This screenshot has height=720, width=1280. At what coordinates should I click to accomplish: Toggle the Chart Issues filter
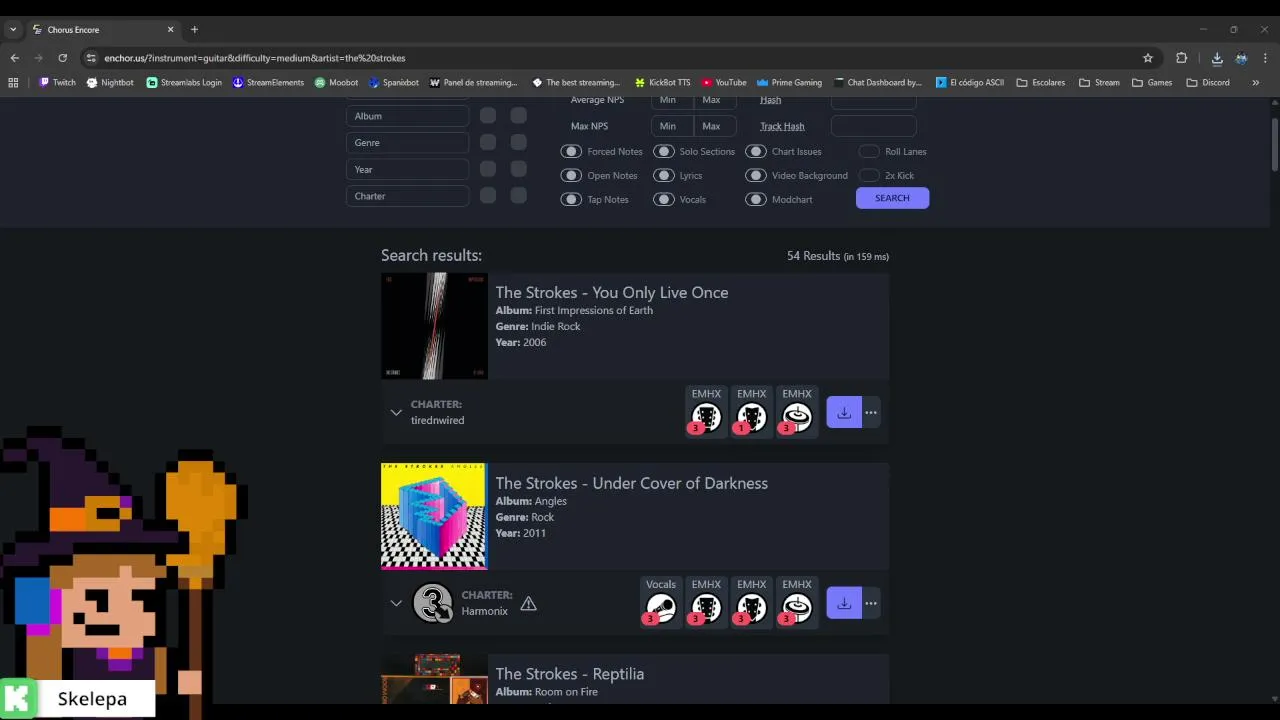756,152
